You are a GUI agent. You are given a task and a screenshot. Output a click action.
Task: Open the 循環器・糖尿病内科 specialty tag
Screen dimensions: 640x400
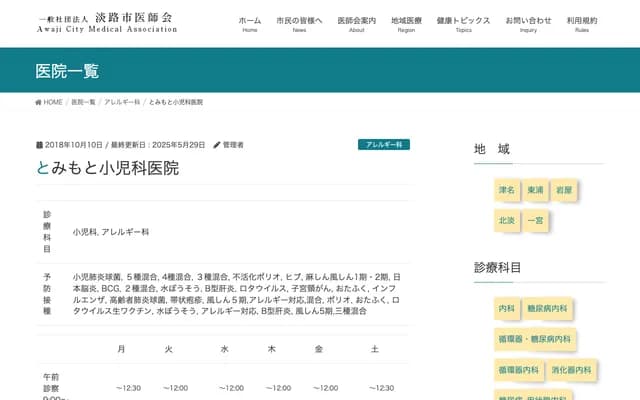coord(535,340)
